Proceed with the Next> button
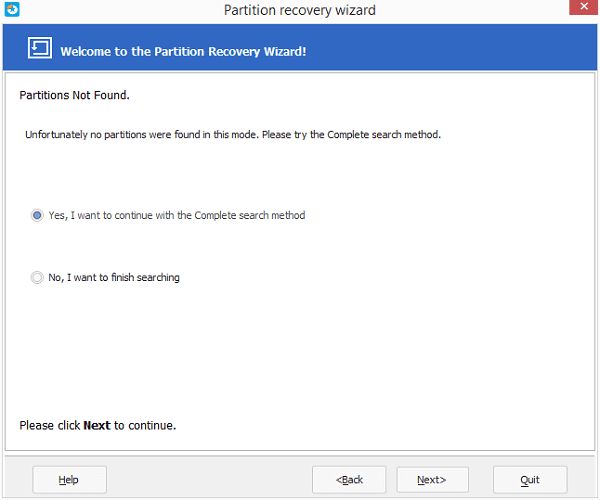600x500 pixels. pyautogui.click(x=432, y=480)
